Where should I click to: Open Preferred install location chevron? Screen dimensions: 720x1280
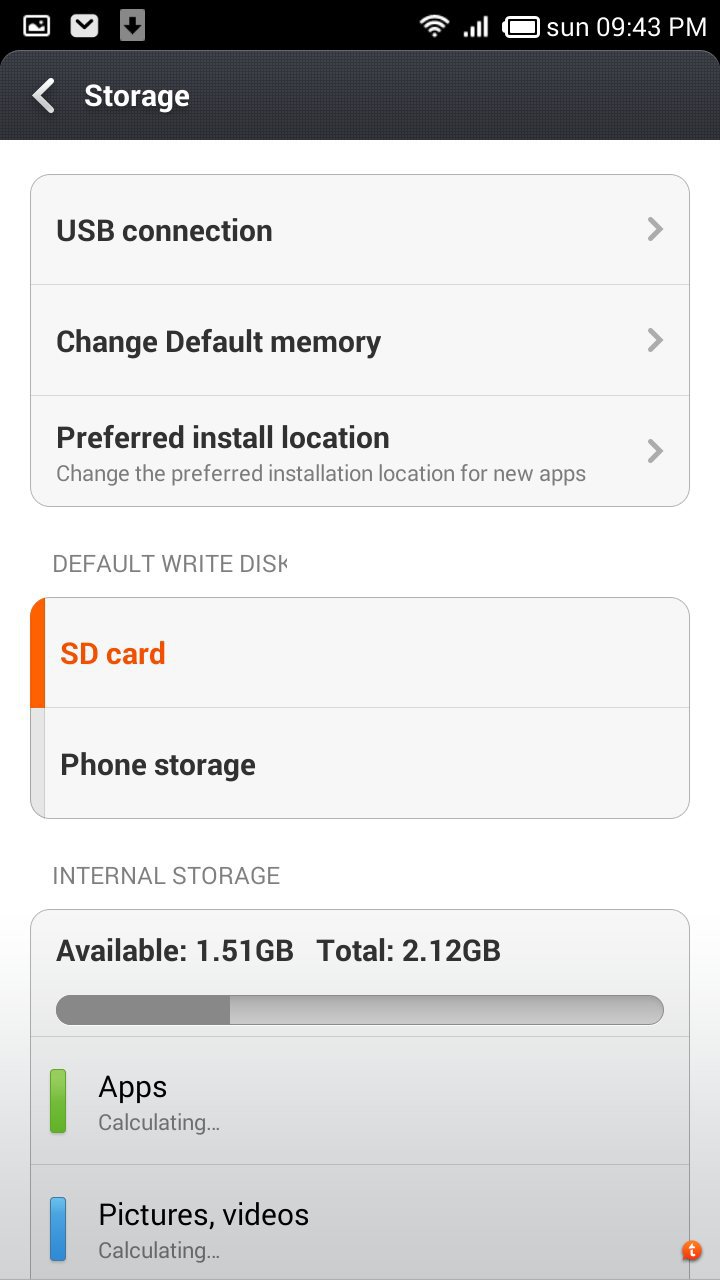655,451
